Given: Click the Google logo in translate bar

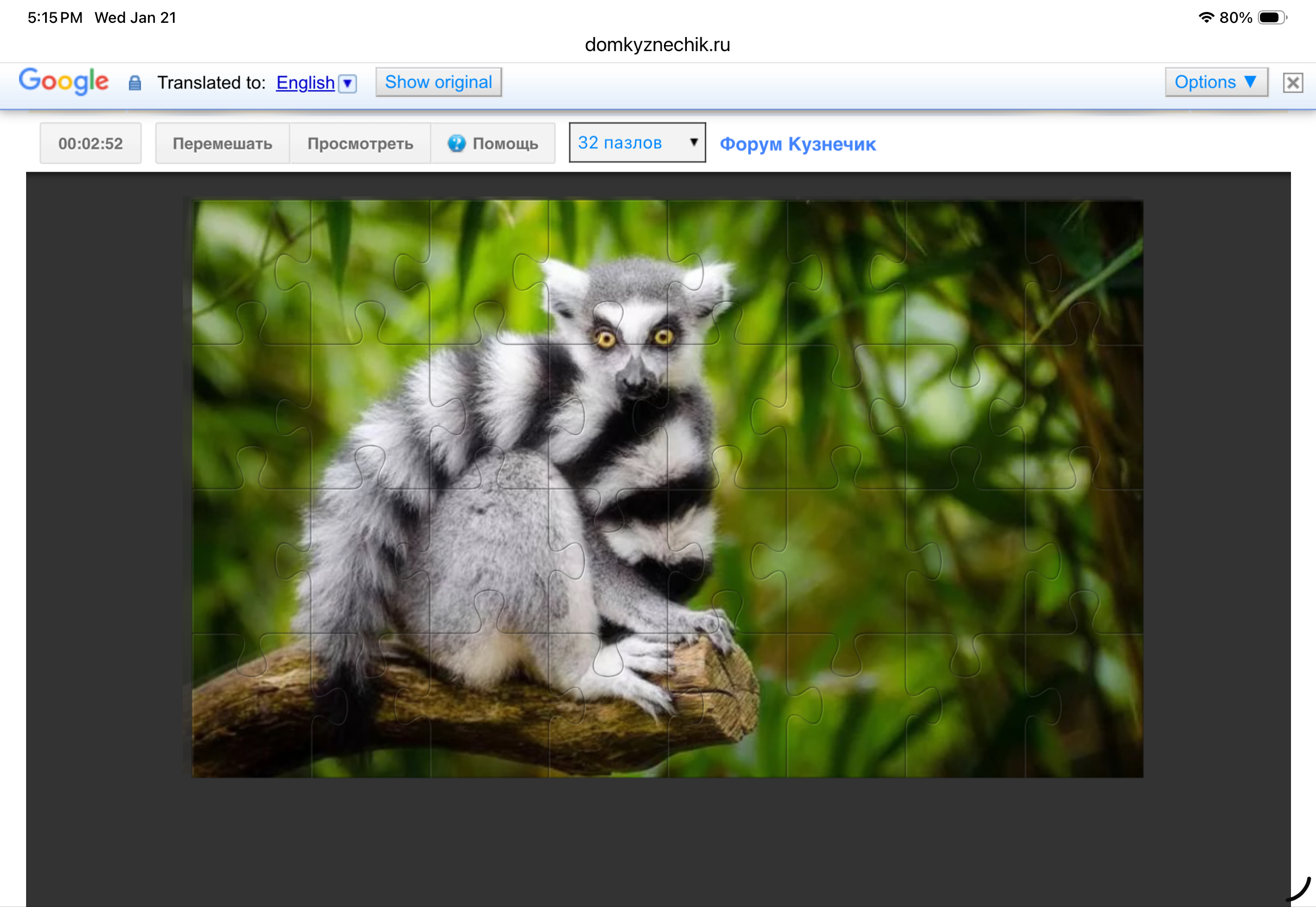Looking at the screenshot, I should click(x=64, y=82).
